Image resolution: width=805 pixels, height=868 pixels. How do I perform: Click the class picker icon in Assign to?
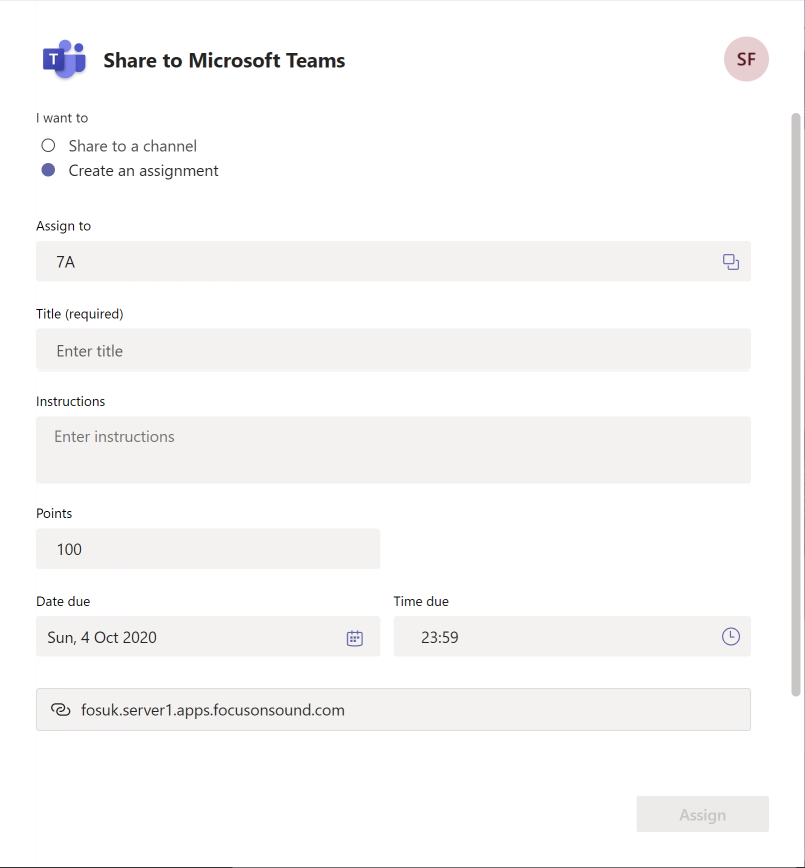click(x=730, y=262)
